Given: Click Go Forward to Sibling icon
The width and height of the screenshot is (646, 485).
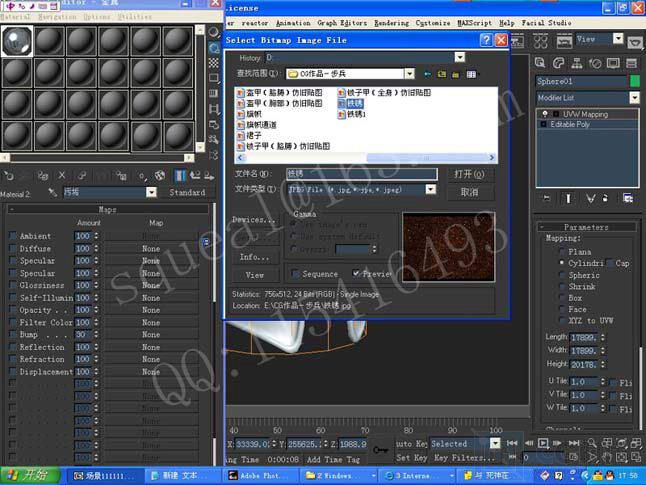Looking at the screenshot, I should point(209,176).
